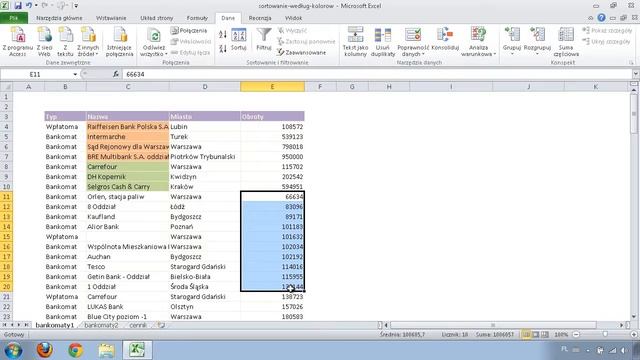This screenshot has height=360, width=640.
Task: Open the Plik file tab
Action: click(14, 18)
